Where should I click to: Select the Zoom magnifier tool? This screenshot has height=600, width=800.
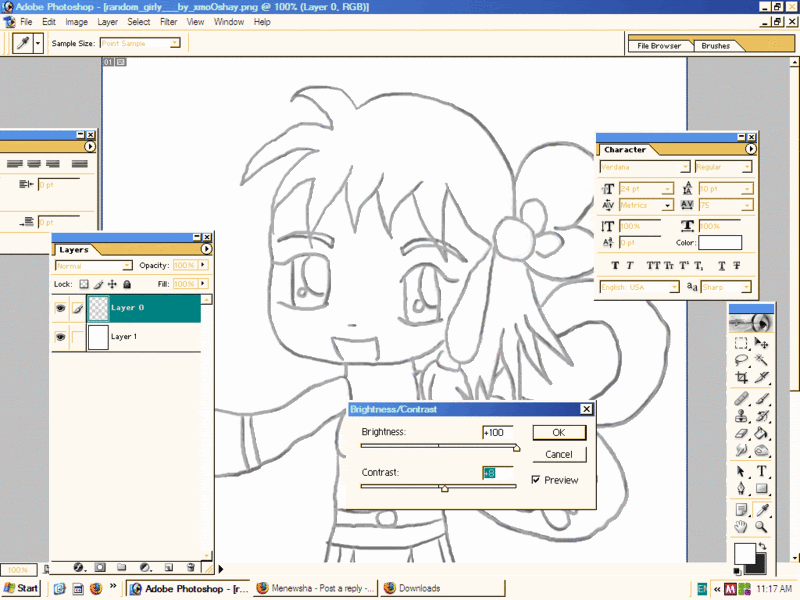(x=761, y=527)
